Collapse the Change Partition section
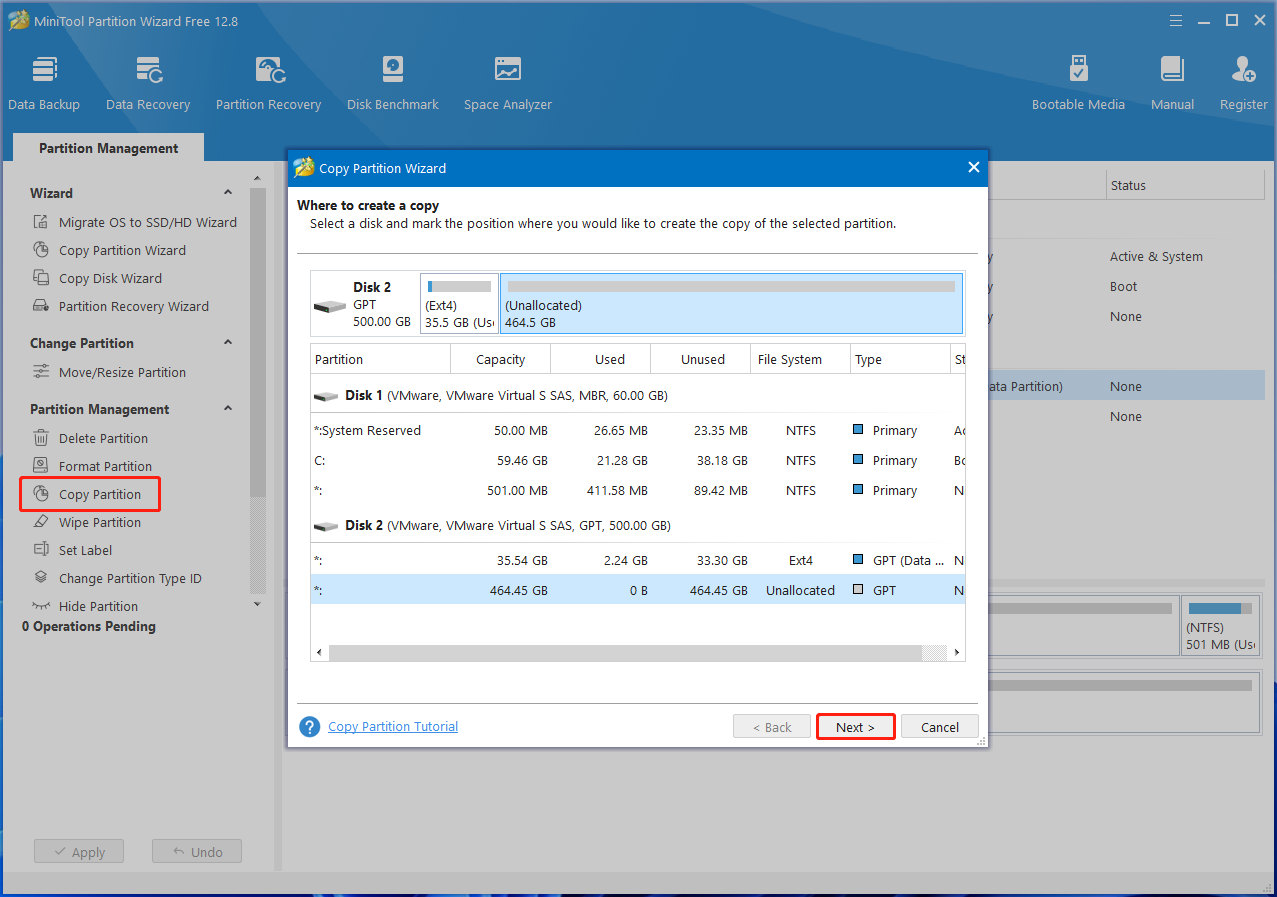The width and height of the screenshot is (1277, 897). point(228,342)
